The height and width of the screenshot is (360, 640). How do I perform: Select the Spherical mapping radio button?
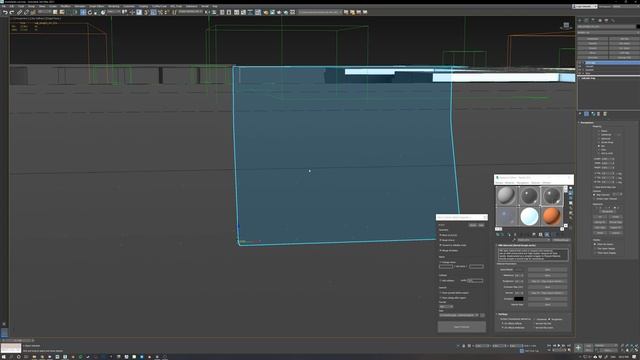tap(599, 138)
